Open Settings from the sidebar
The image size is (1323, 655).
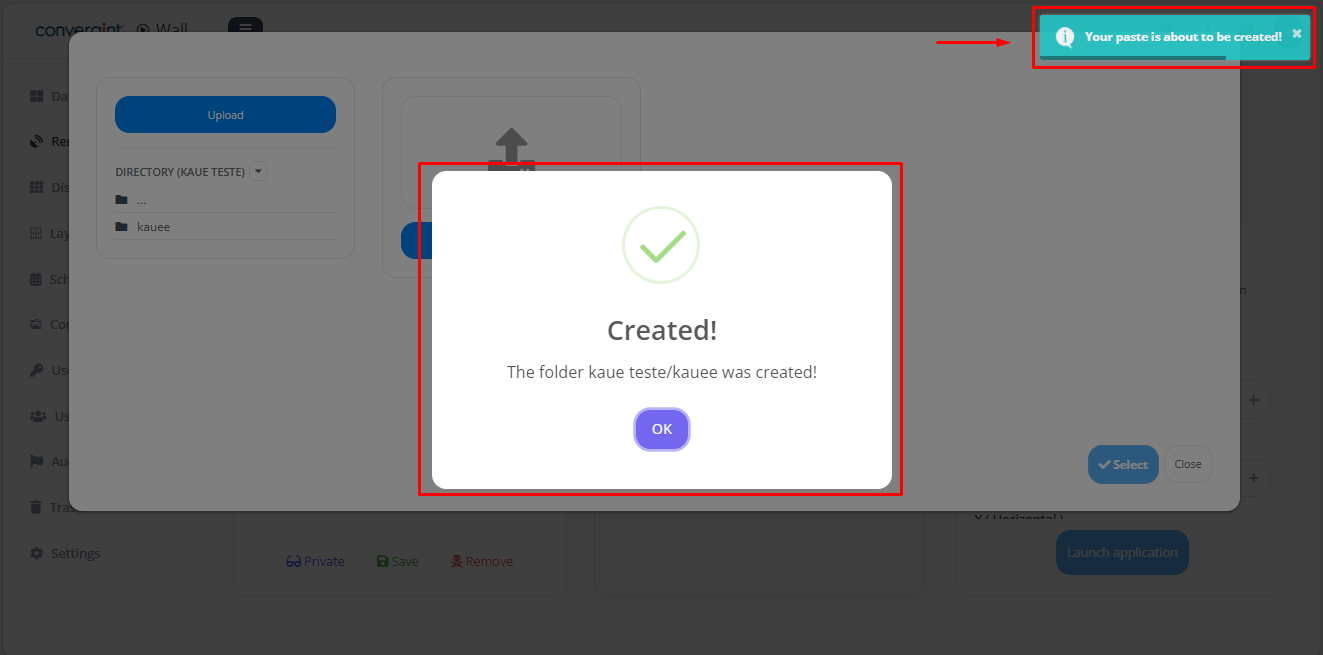pos(65,553)
